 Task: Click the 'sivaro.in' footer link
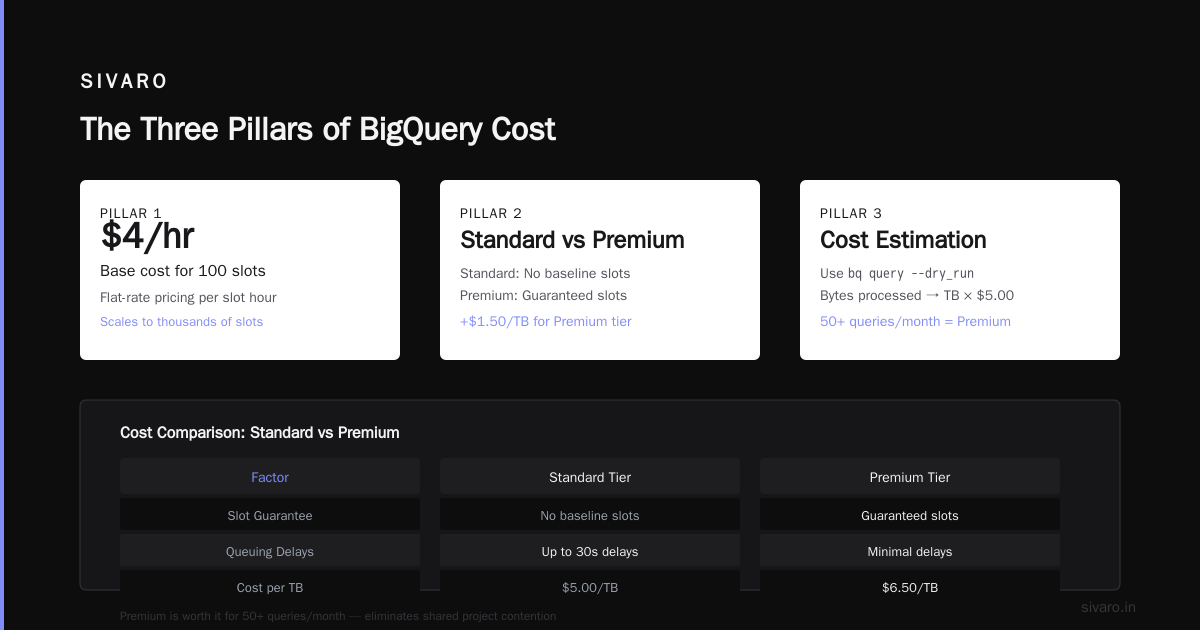click(1109, 607)
